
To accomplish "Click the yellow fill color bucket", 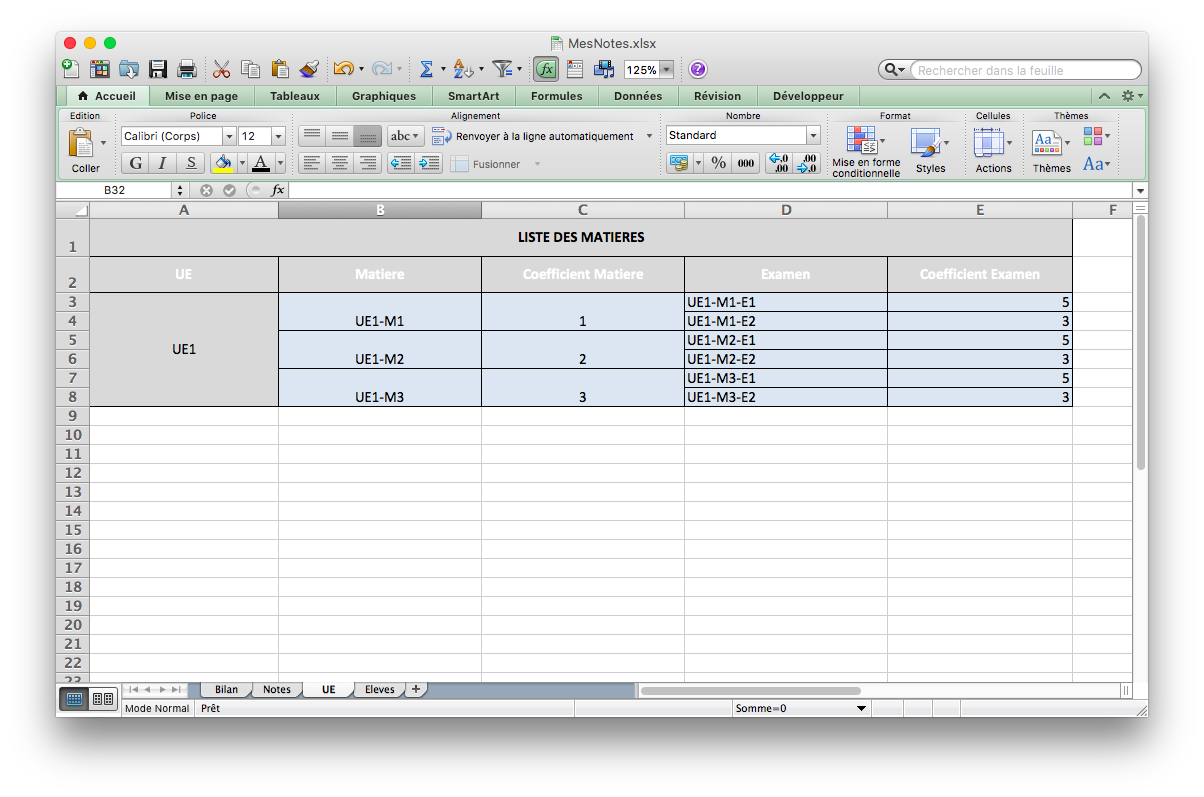I will click(x=223, y=163).
